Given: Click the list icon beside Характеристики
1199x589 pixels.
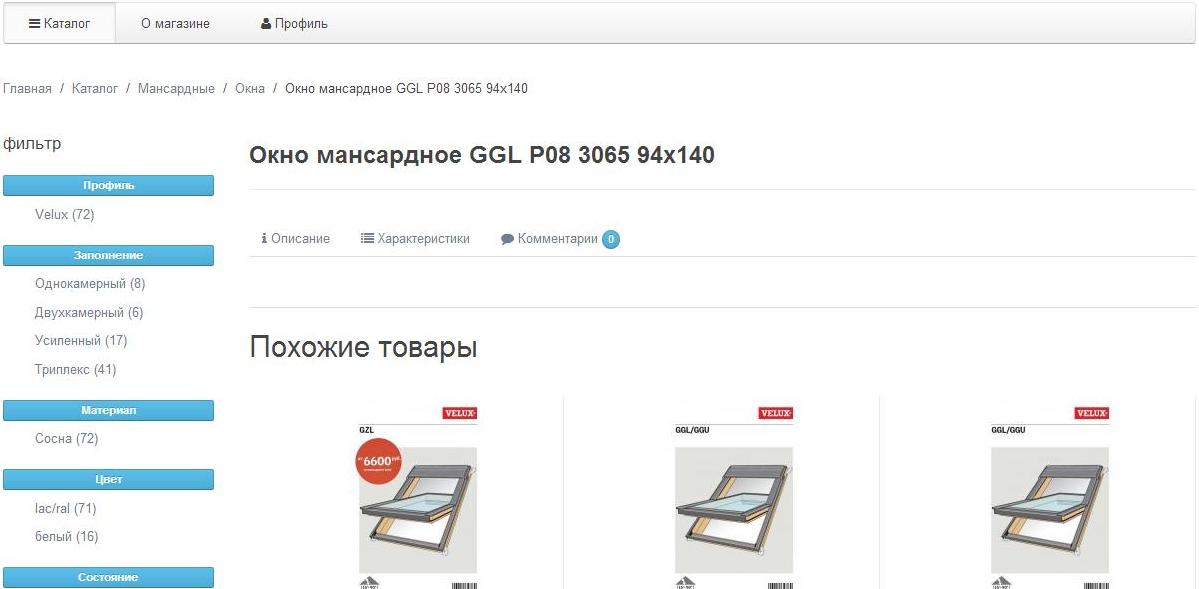Looking at the screenshot, I should [367, 239].
